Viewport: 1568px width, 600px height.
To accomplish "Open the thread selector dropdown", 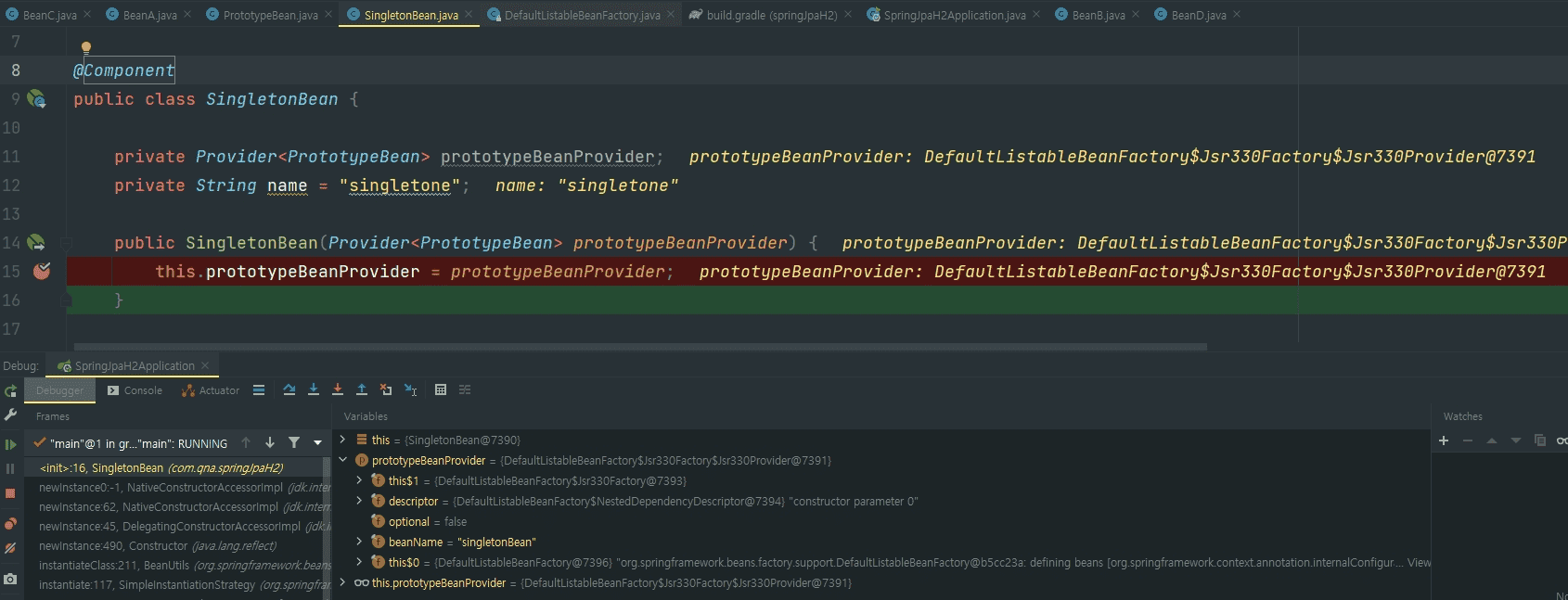I will 317,443.
